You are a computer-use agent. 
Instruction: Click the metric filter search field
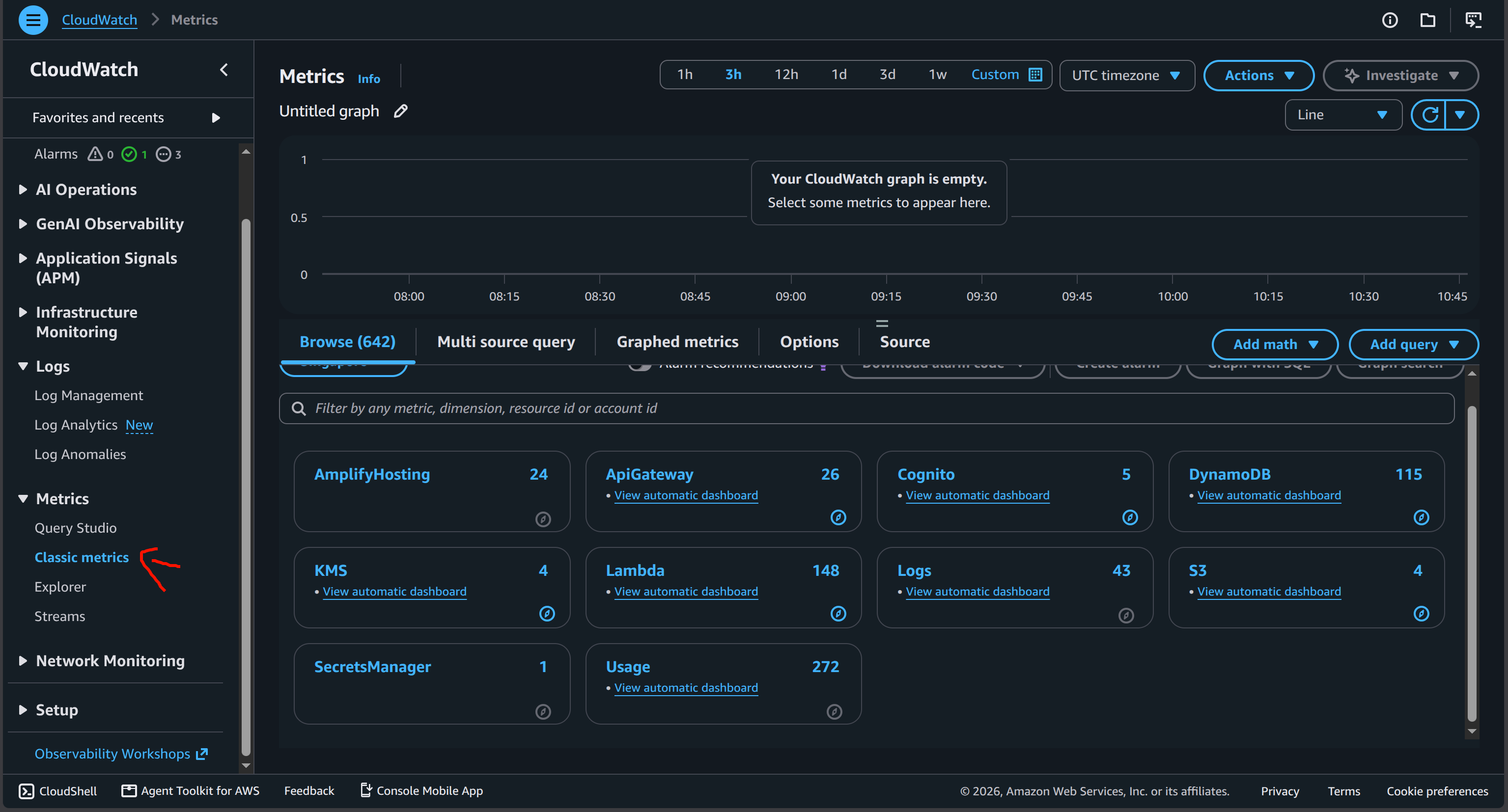tap(866, 408)
